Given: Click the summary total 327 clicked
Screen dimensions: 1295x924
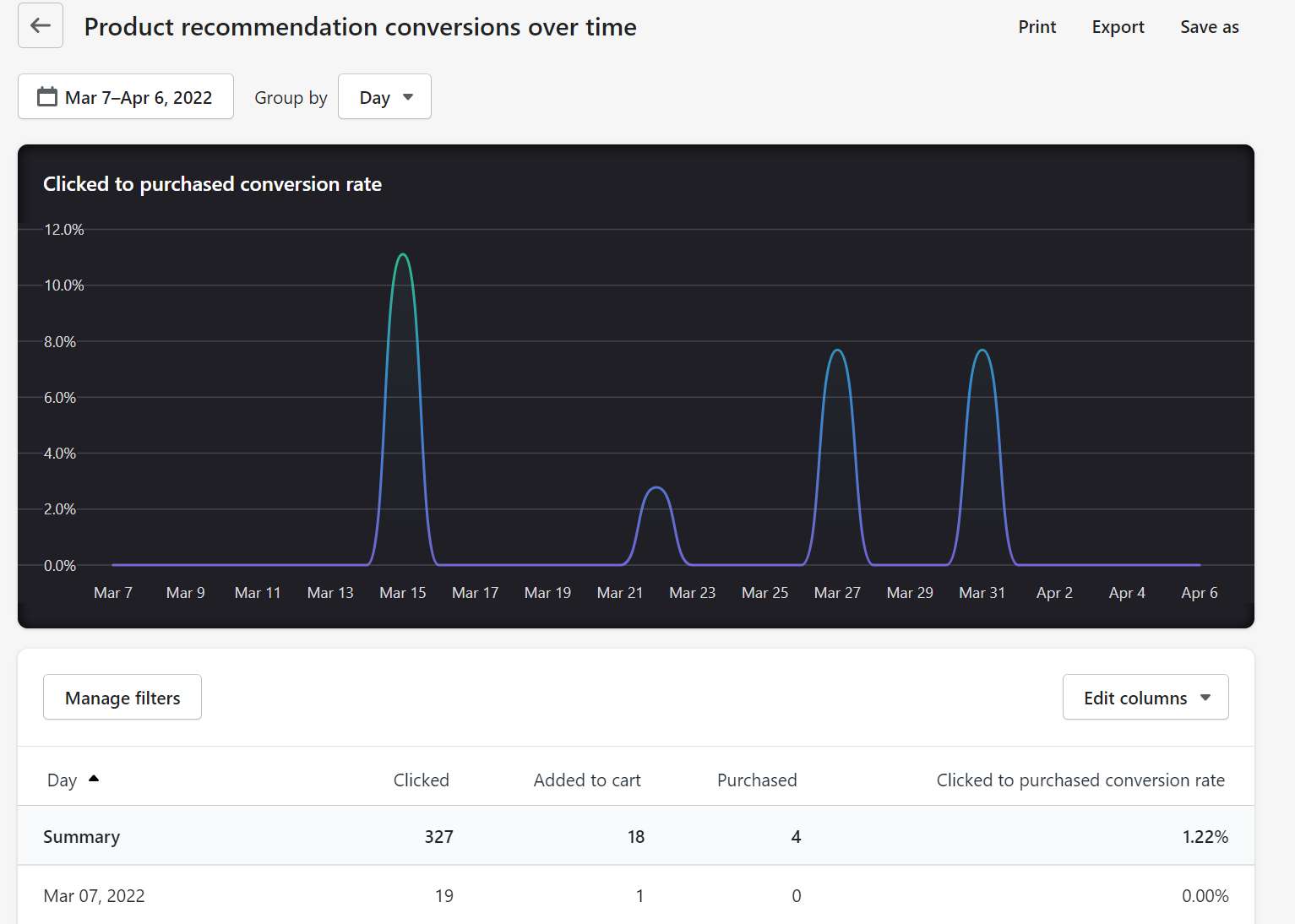Looking at the screenshot, I should [x=438, y=837].
